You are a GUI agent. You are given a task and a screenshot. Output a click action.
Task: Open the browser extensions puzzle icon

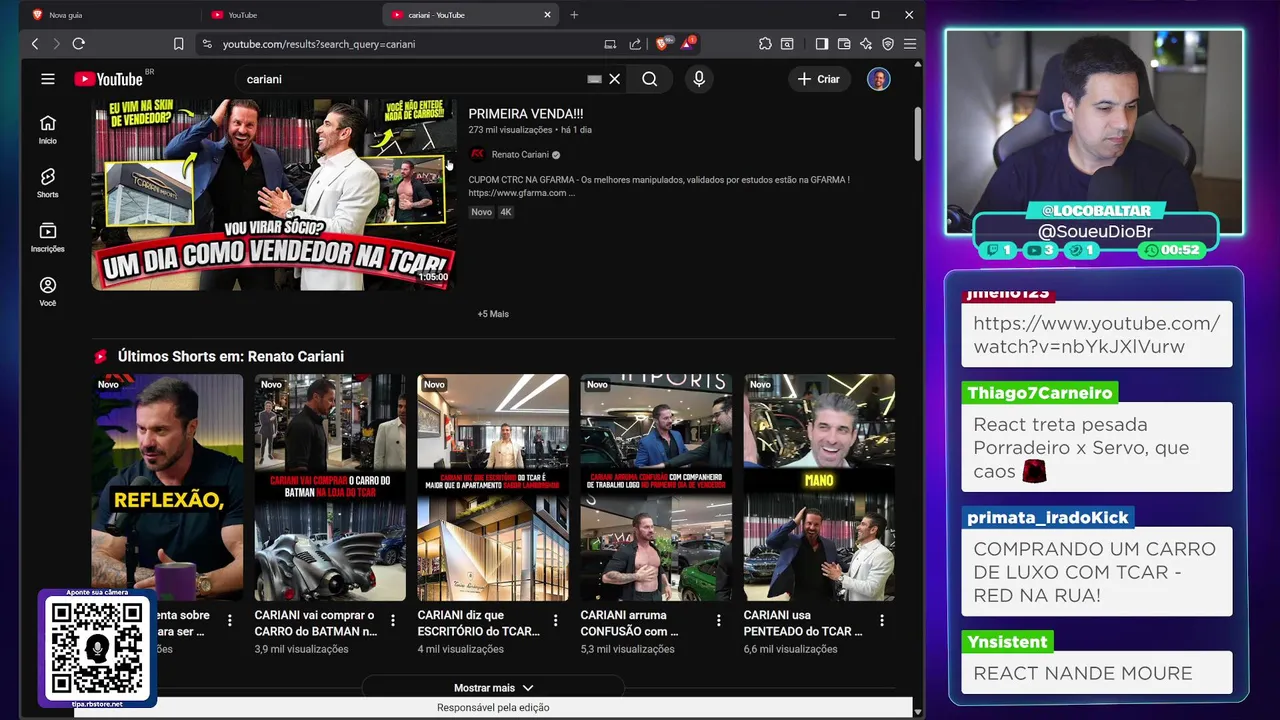(x=765, y=44)
